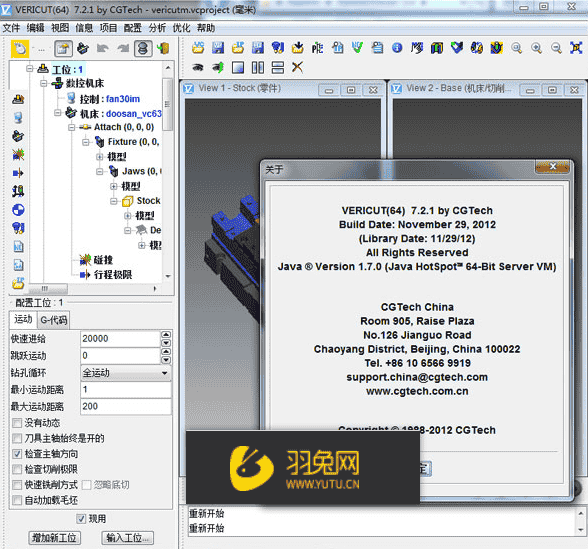Viewport: 588px width, 549px height.
Task: Select the 控制 : fan30im tree item
Action: click(x=110, y=99)
